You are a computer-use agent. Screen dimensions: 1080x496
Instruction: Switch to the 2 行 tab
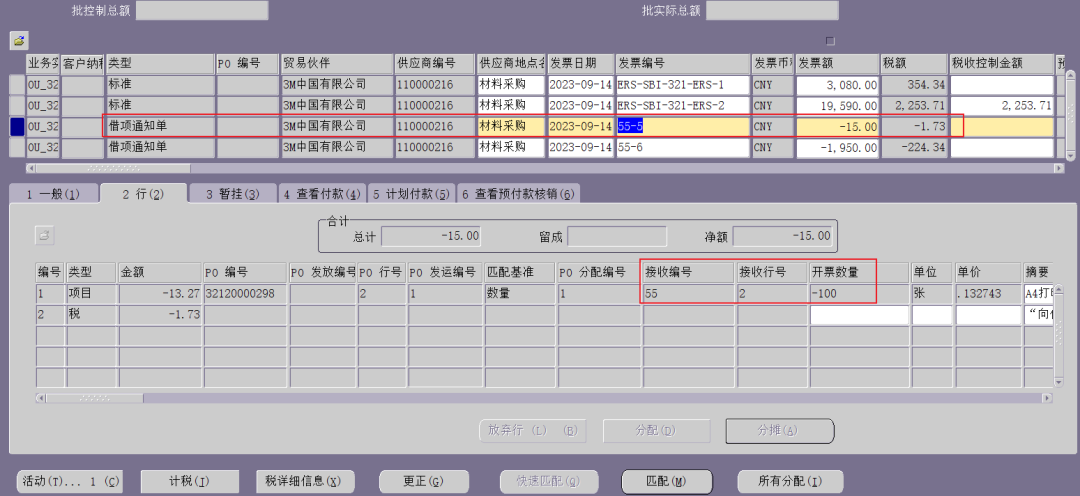(x=143, y=194)
